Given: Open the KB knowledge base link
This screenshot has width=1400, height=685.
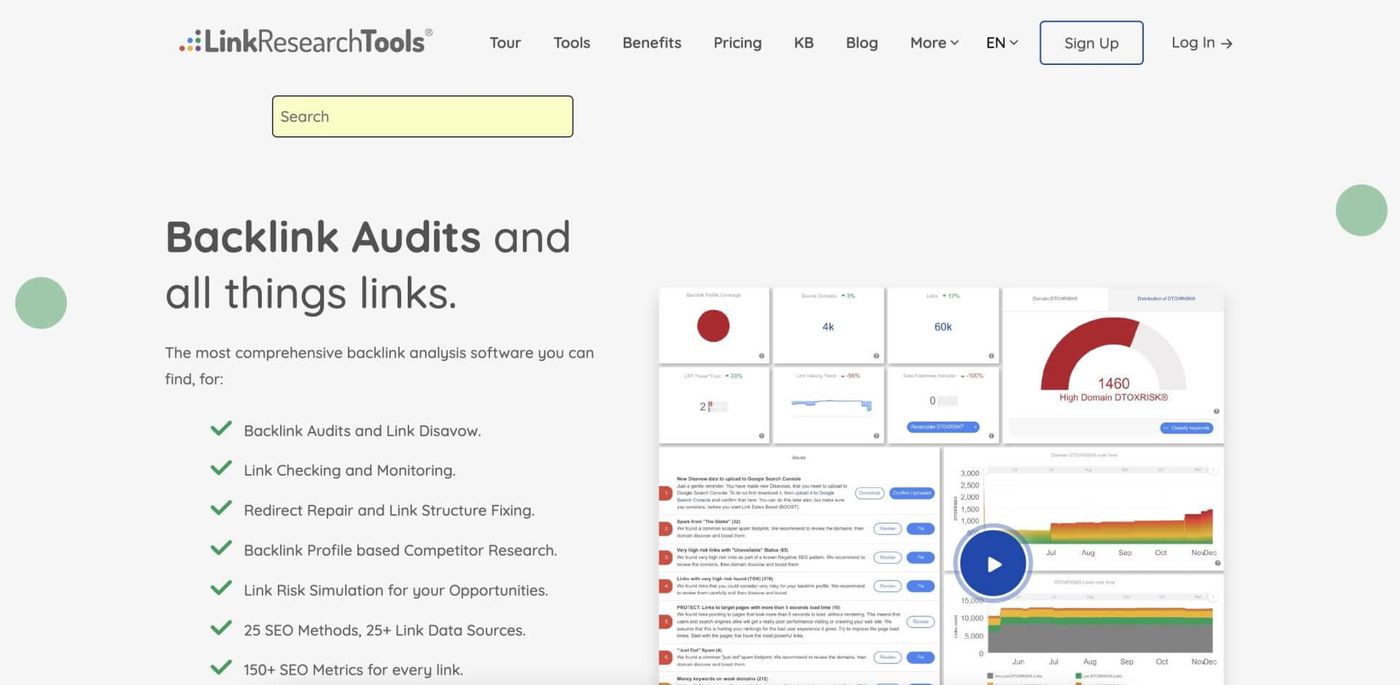Looking at the screenshot, I should pos(804,42).
